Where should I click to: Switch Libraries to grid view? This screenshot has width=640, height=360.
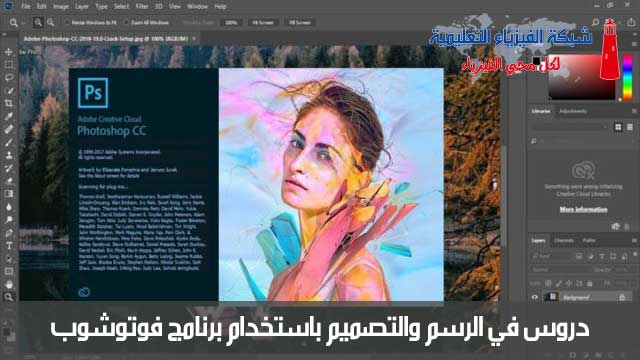618,127
